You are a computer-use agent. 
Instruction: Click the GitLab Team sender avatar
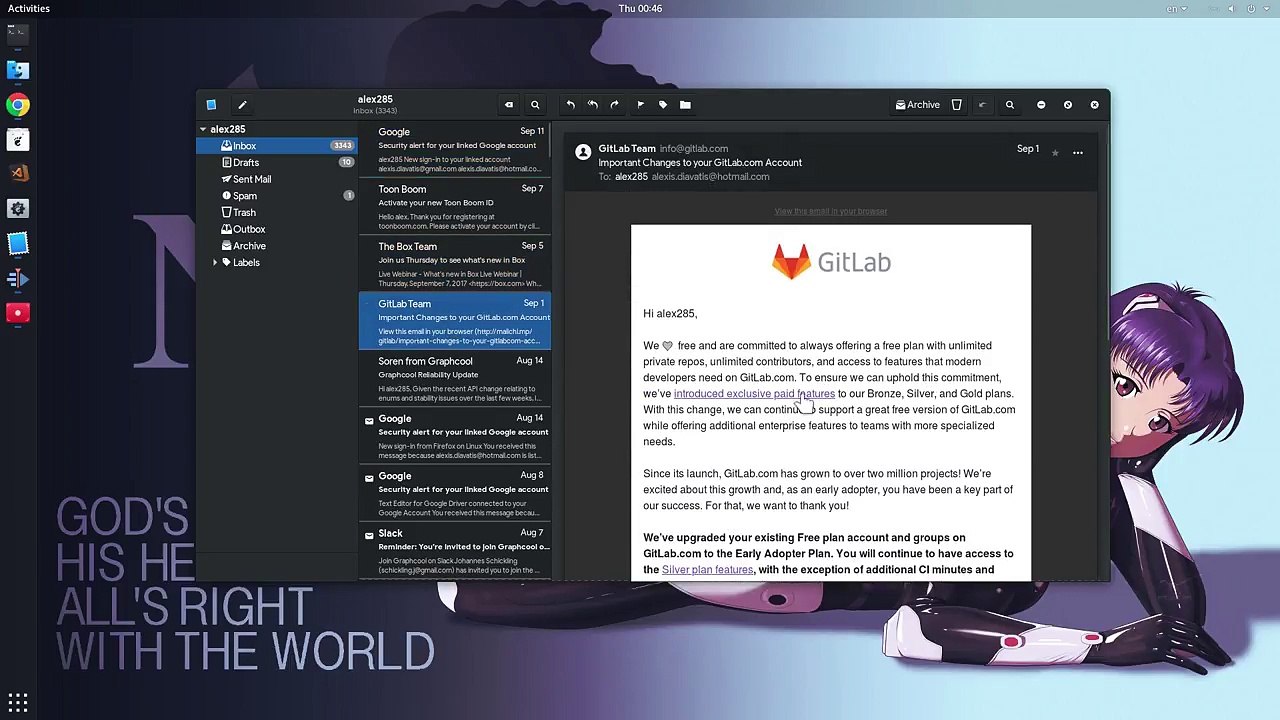pos(583,152)
